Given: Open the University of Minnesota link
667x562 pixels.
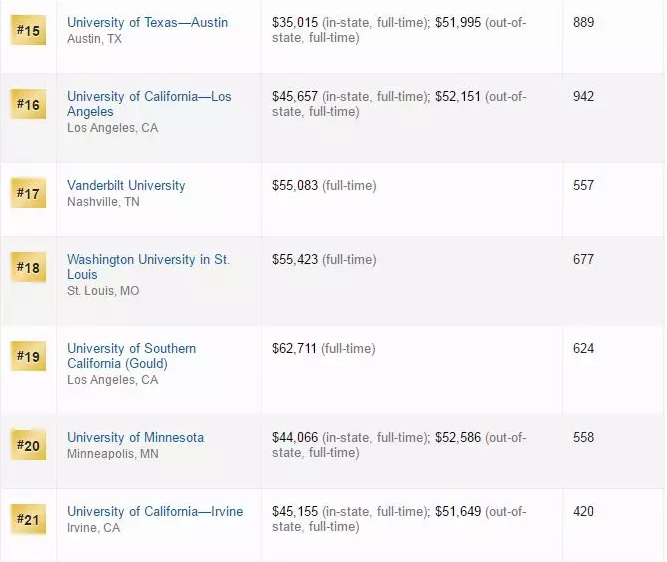Looking at the screenshot, I should tap(135, 437).
